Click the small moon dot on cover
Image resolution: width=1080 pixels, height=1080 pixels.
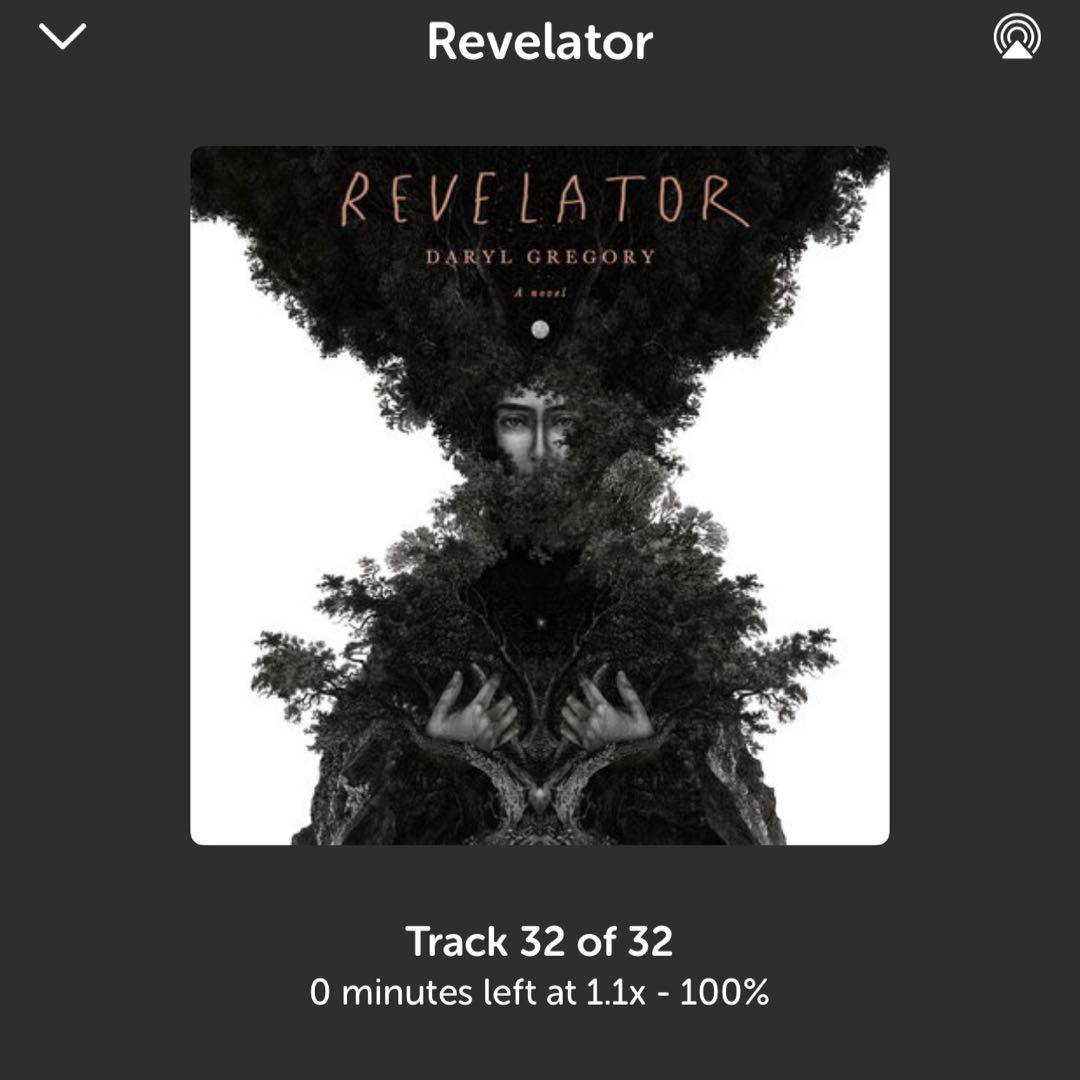pos(540,329)
